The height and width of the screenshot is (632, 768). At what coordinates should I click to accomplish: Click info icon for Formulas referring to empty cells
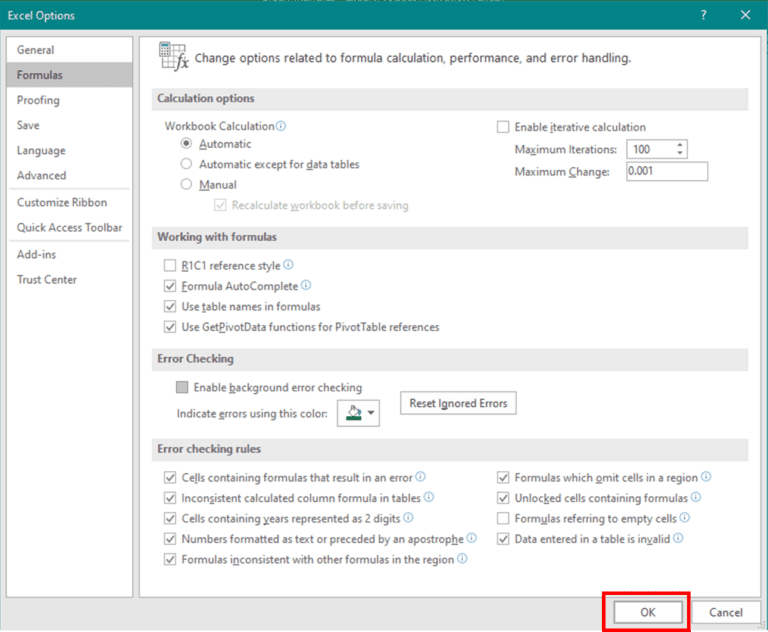point(685,518)
